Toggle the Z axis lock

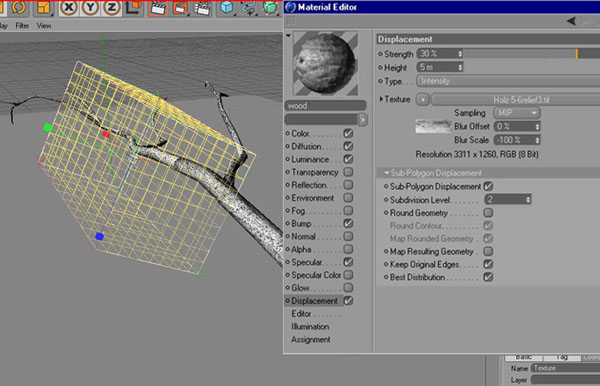coord(112,8)
